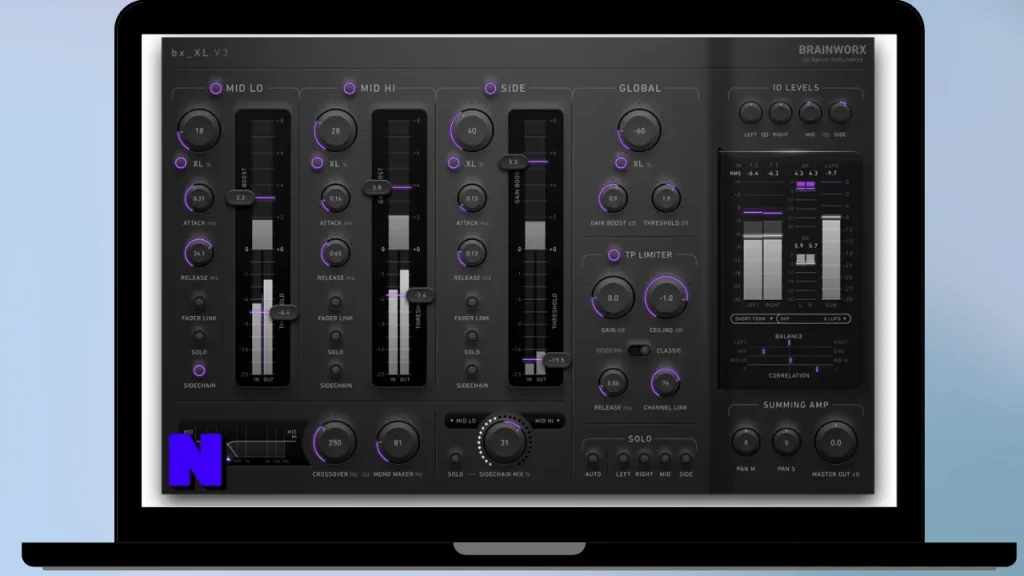Viewport: 1024px width, 576px height.
Task: Click the MONO MAKER Hz knob showing 81
Action: pos(398,443)
